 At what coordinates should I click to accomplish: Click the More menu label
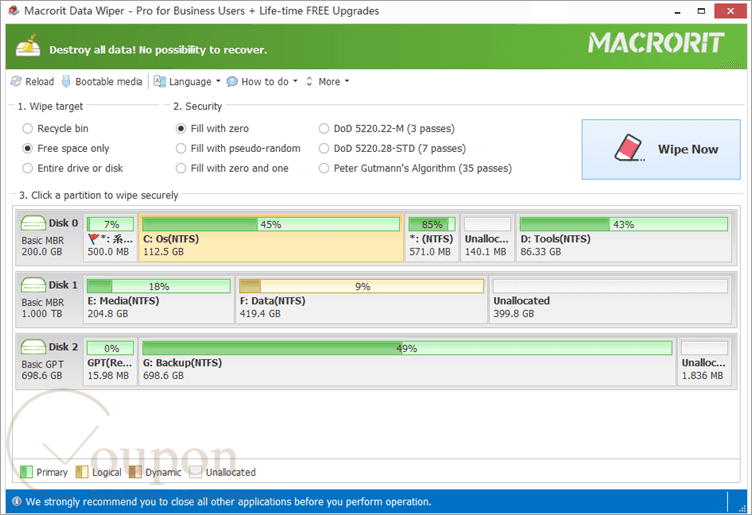[329, 82]
